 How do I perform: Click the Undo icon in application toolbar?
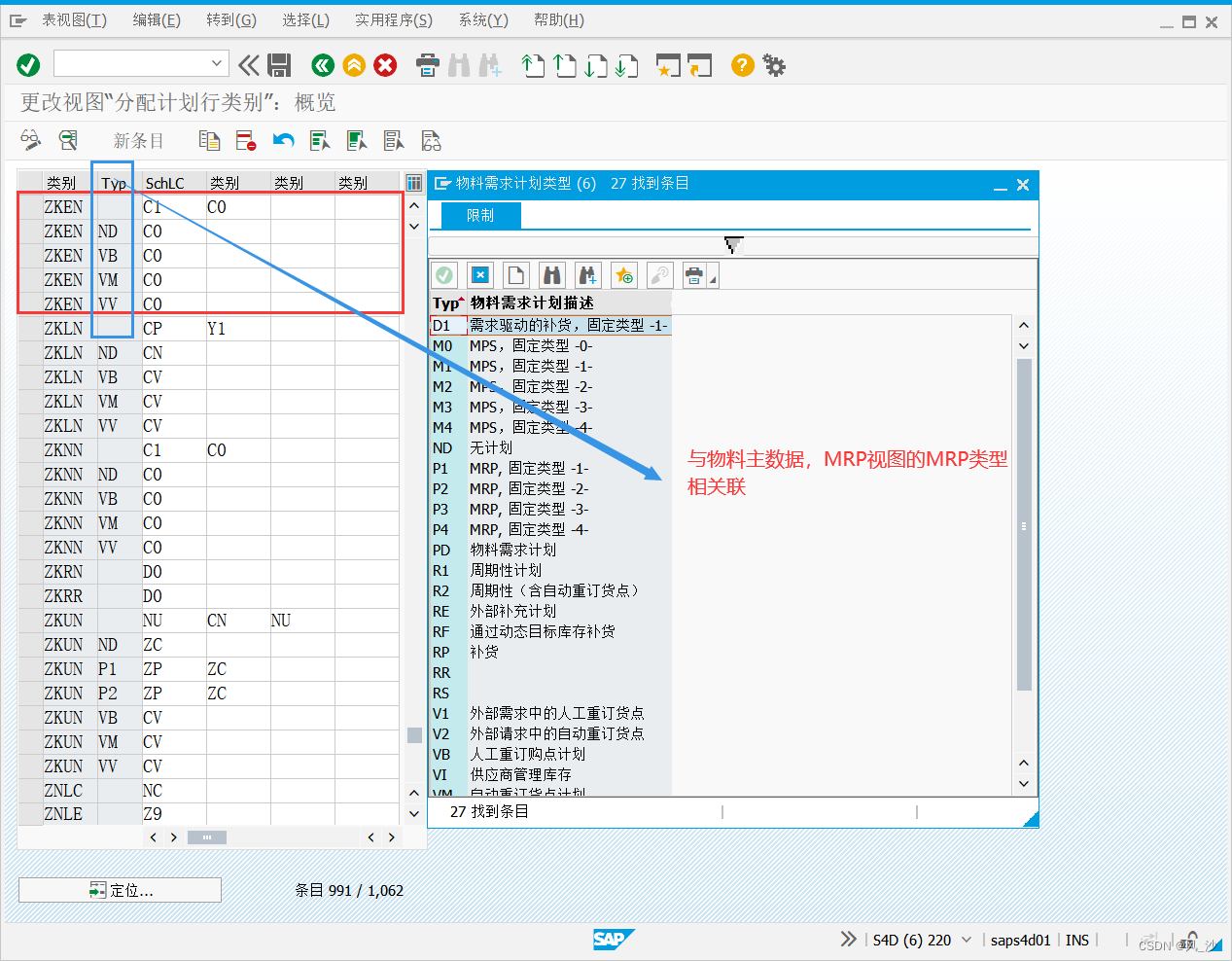(282, 140)
